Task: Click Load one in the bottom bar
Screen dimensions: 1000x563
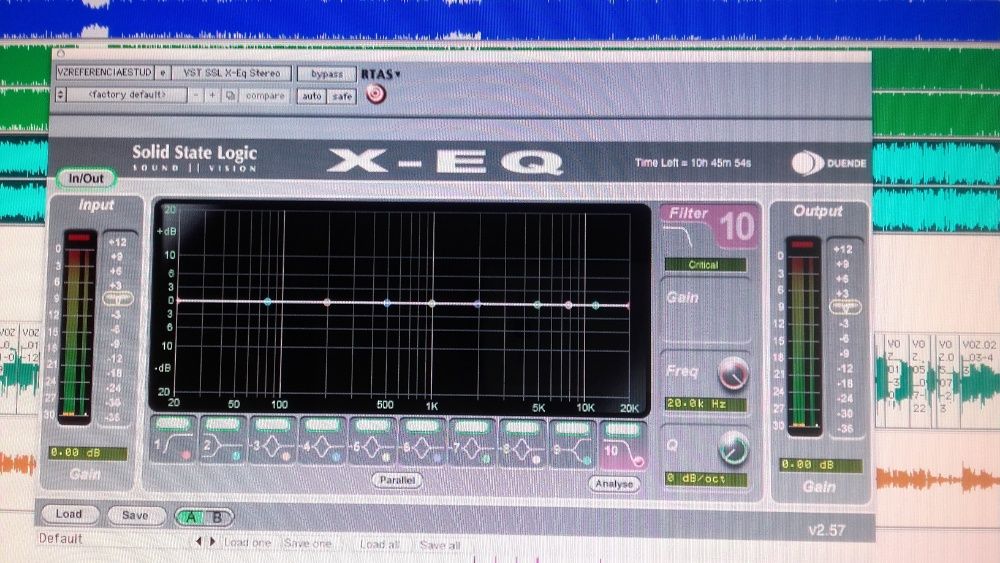Action: click(x=247, y=543)
